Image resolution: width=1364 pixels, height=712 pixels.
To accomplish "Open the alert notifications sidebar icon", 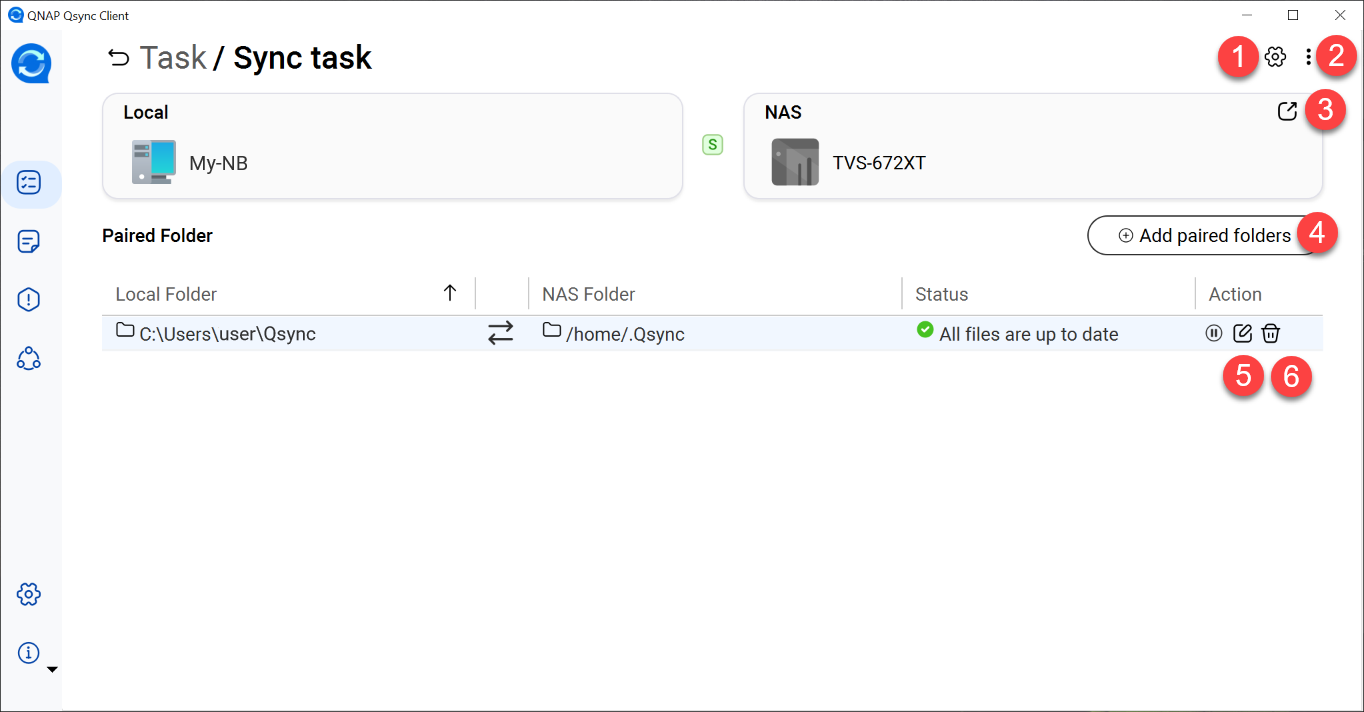I will pos(30,299).
